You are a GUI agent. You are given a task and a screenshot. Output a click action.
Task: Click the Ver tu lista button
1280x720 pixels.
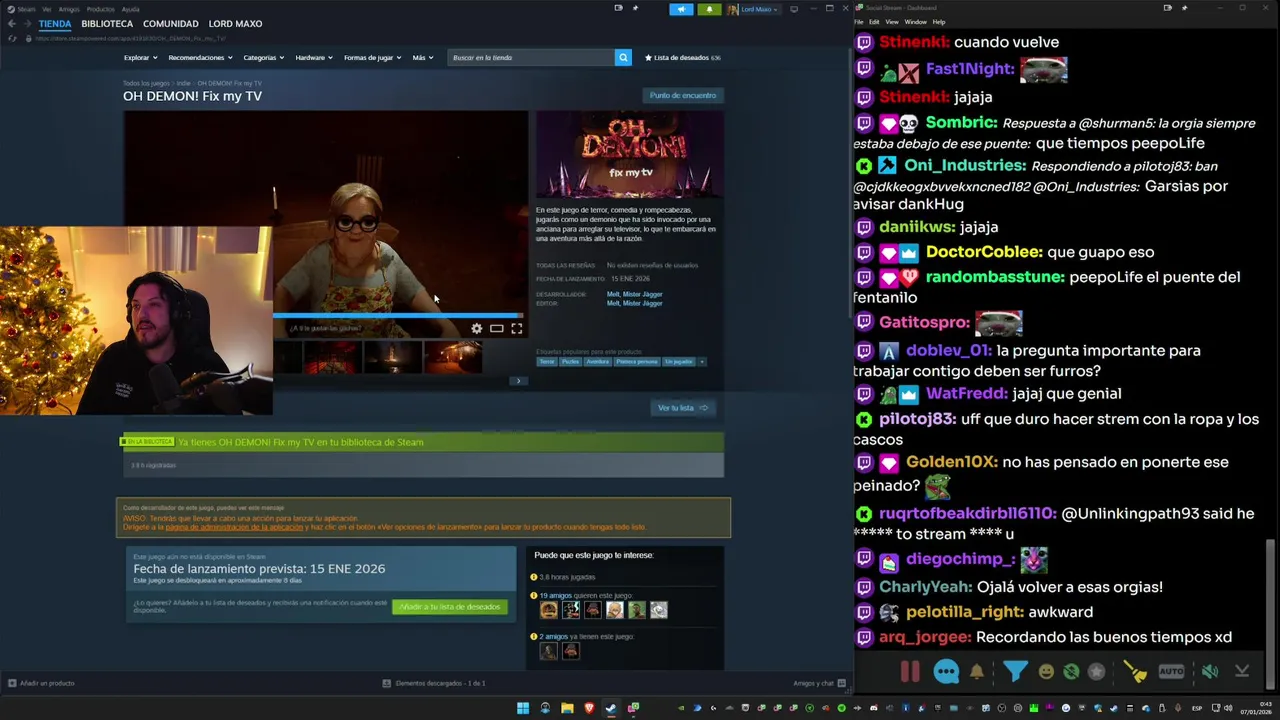(683, 408)
